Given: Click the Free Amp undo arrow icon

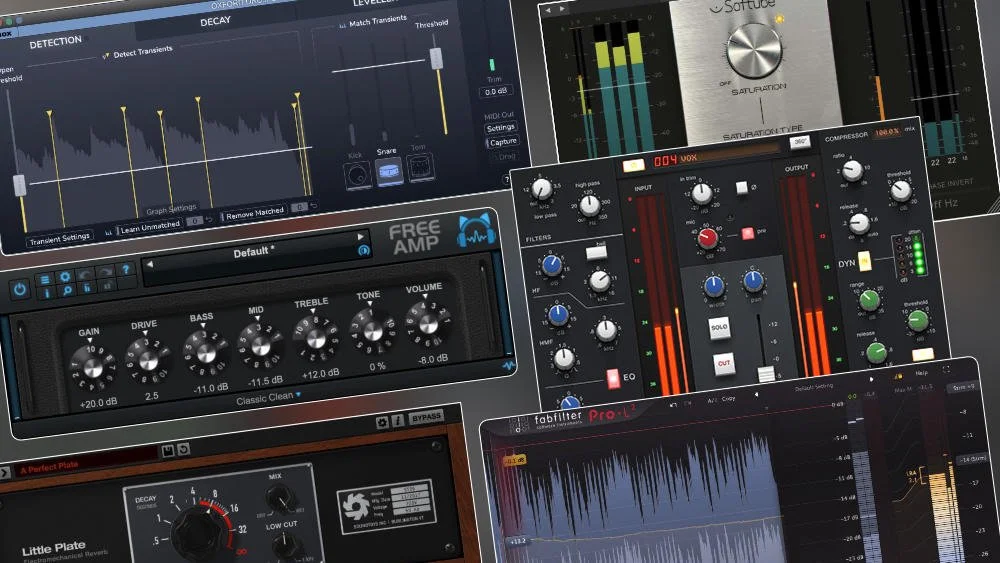Looking at the screenshot, I should (x=85, y=274).
